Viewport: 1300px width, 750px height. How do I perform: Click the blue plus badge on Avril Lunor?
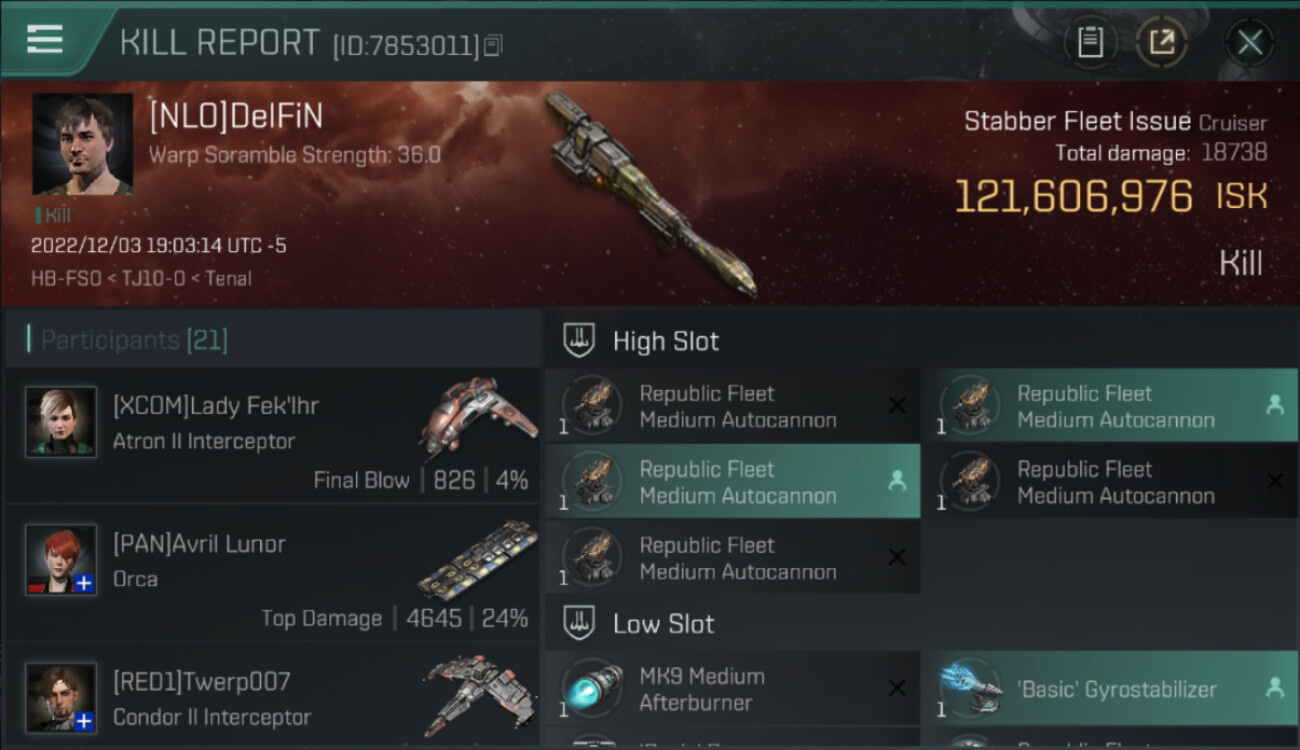pyautogui.click(x=85, y=583)
